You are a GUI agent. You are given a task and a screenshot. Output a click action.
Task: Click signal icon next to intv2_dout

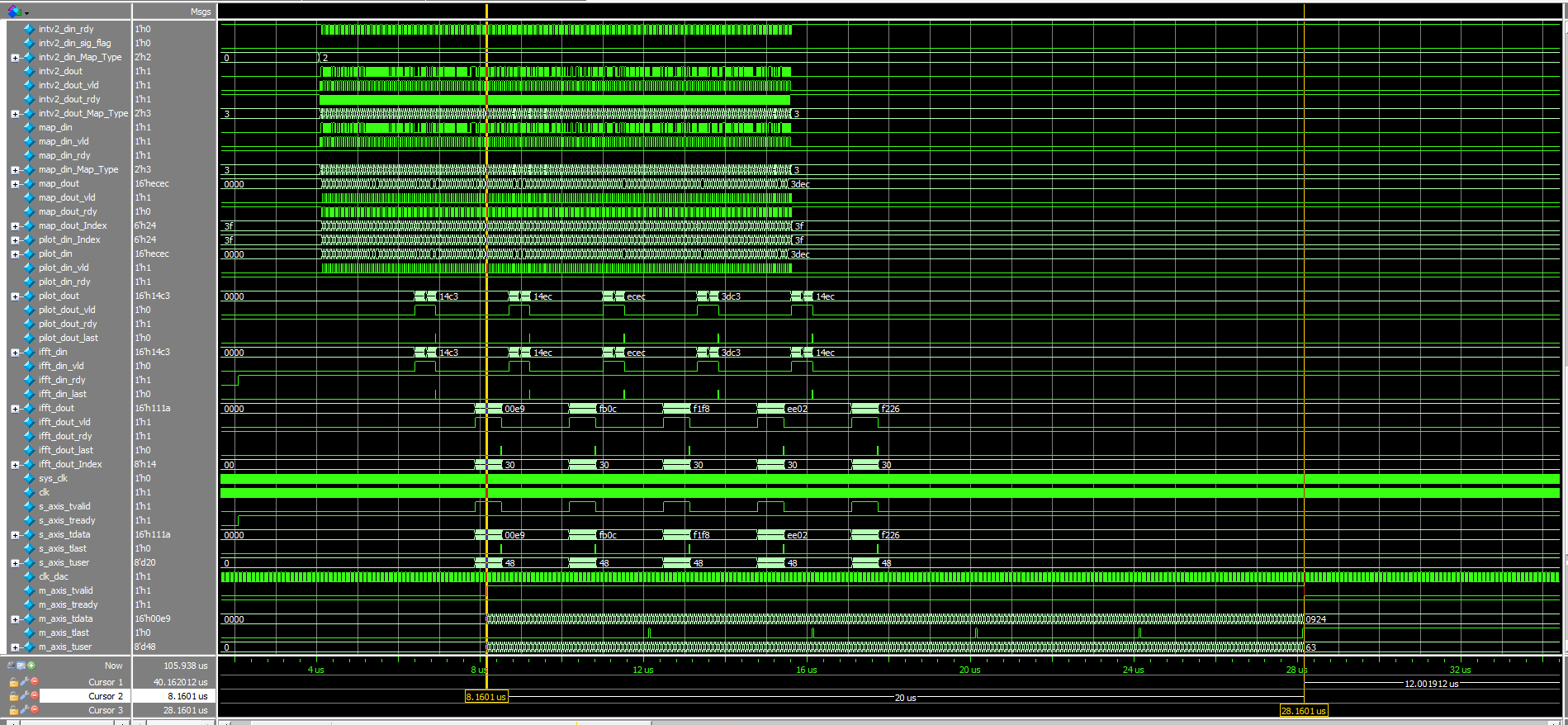[29, 71]
